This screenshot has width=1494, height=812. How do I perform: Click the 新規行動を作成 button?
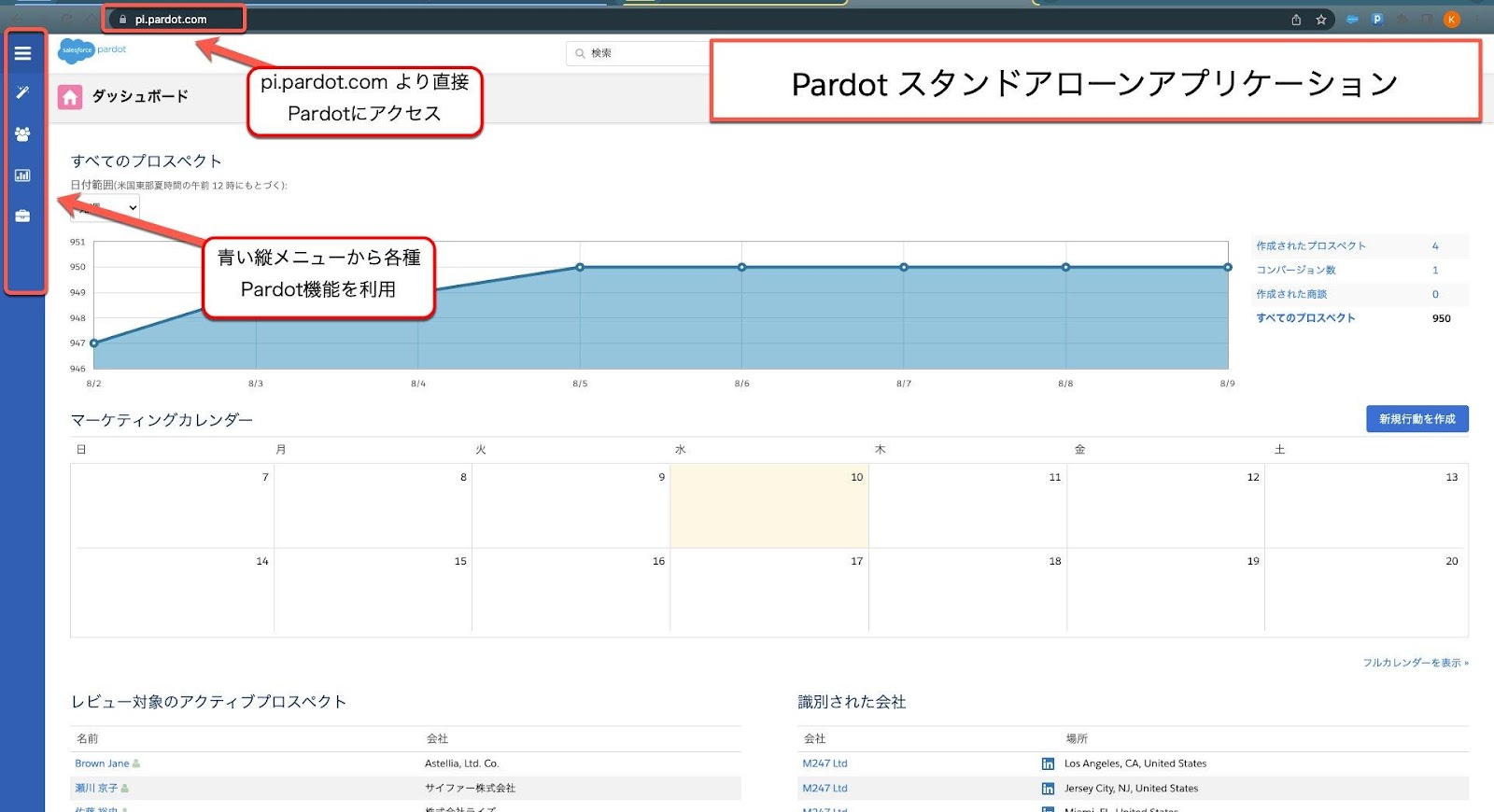[1416, 419]
